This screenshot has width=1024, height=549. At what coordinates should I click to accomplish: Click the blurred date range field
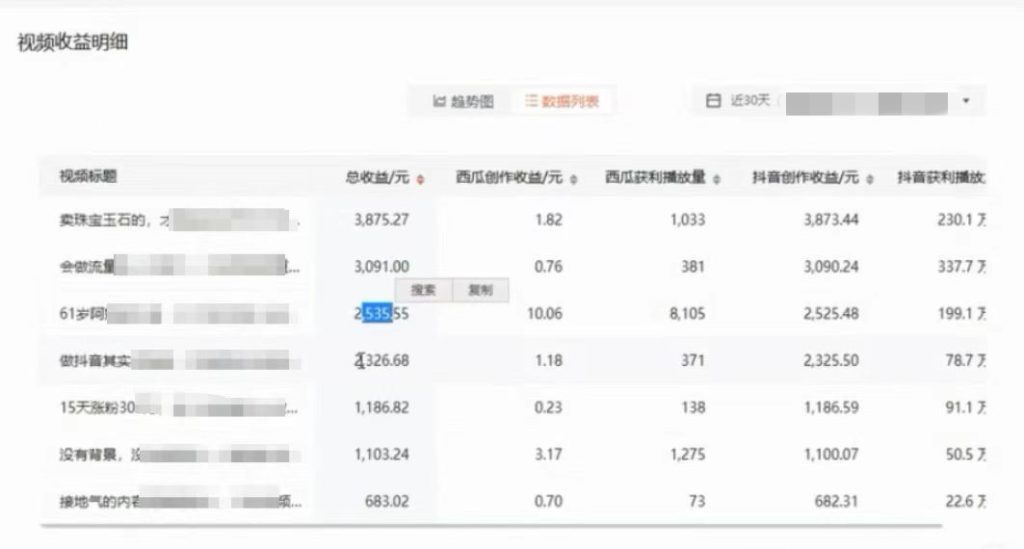pos(867,103)
